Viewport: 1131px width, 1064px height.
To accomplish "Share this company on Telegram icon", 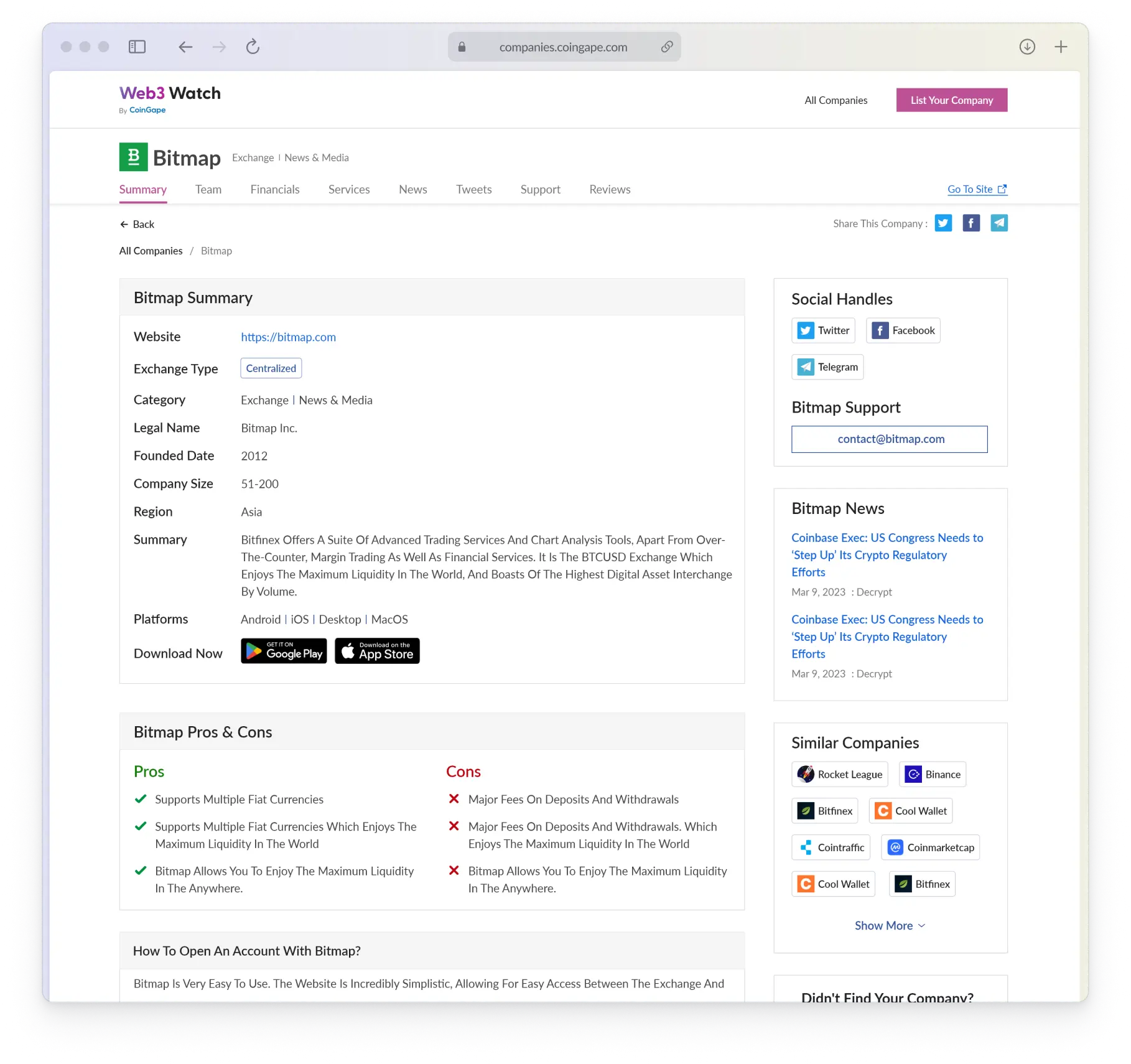I will click(999, 223).
